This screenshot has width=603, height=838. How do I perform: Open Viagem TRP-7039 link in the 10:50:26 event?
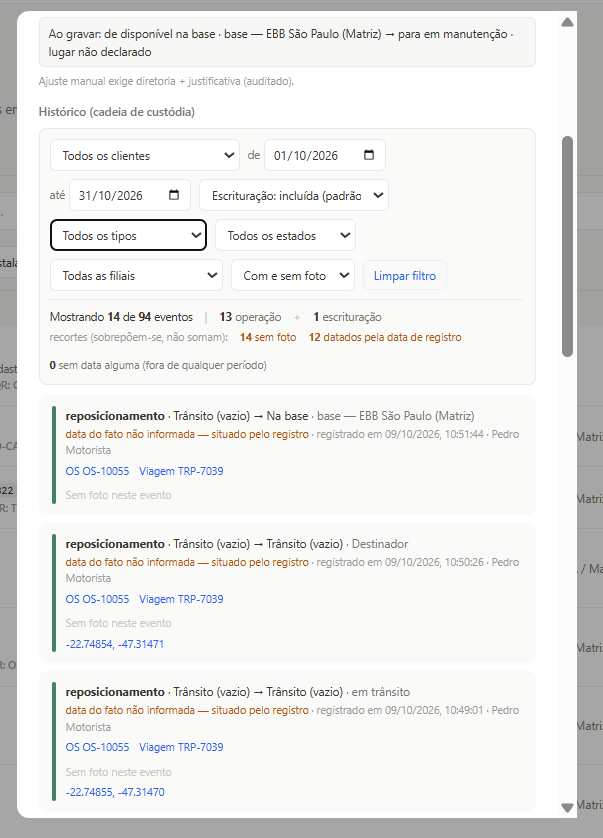(x=181, y=599)
